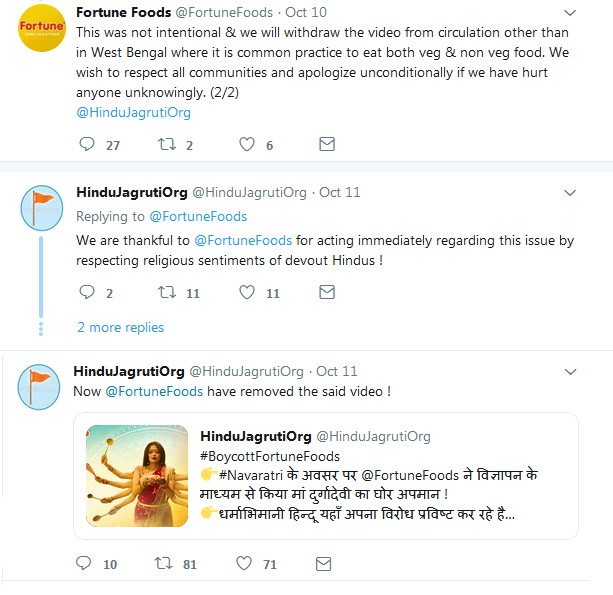Share thankful tweet via message envelope icon
The width and height of the screenshot is (613, 595).
(x=326, y=293)
